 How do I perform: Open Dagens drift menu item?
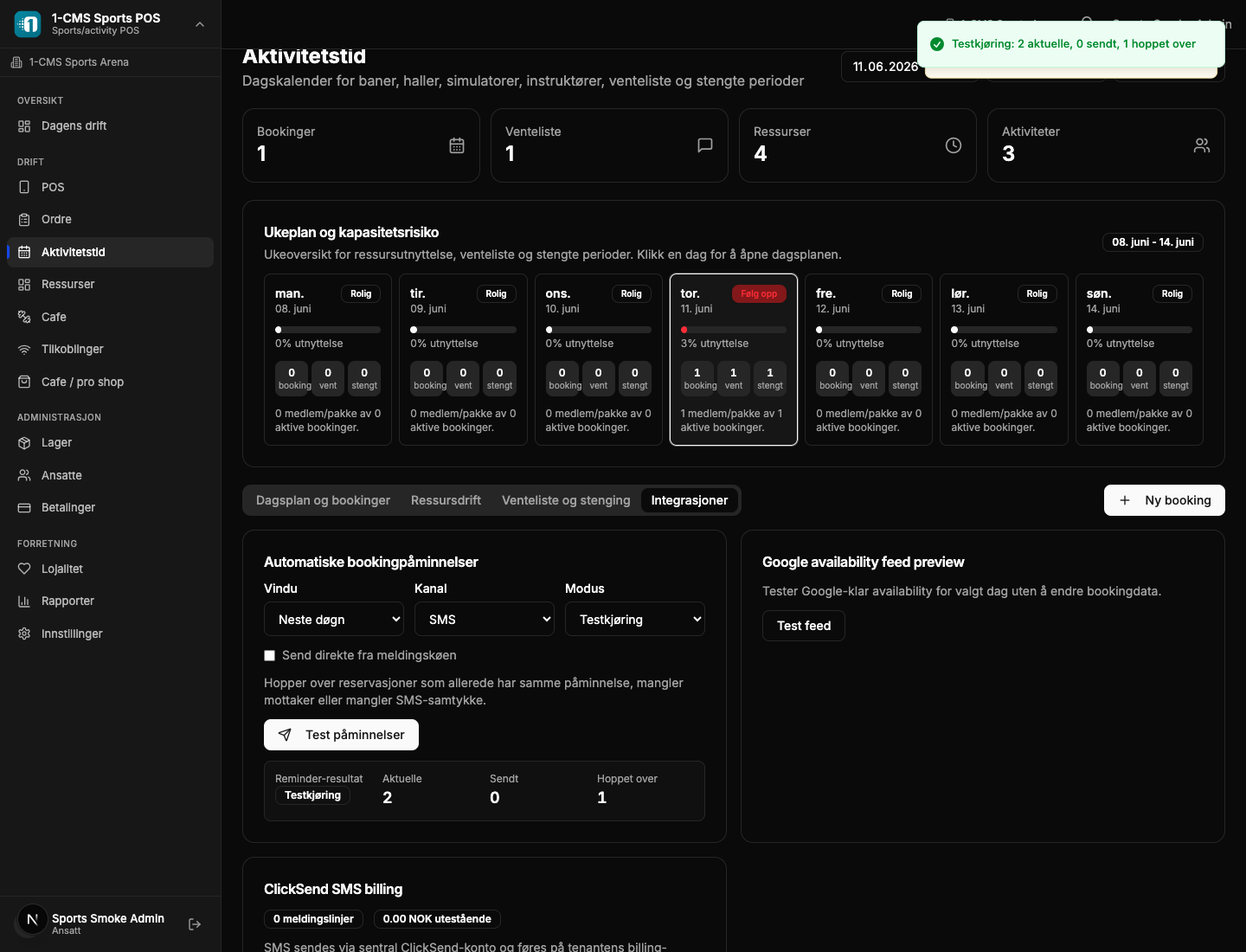pyautogui.click(x=110, y=126)
